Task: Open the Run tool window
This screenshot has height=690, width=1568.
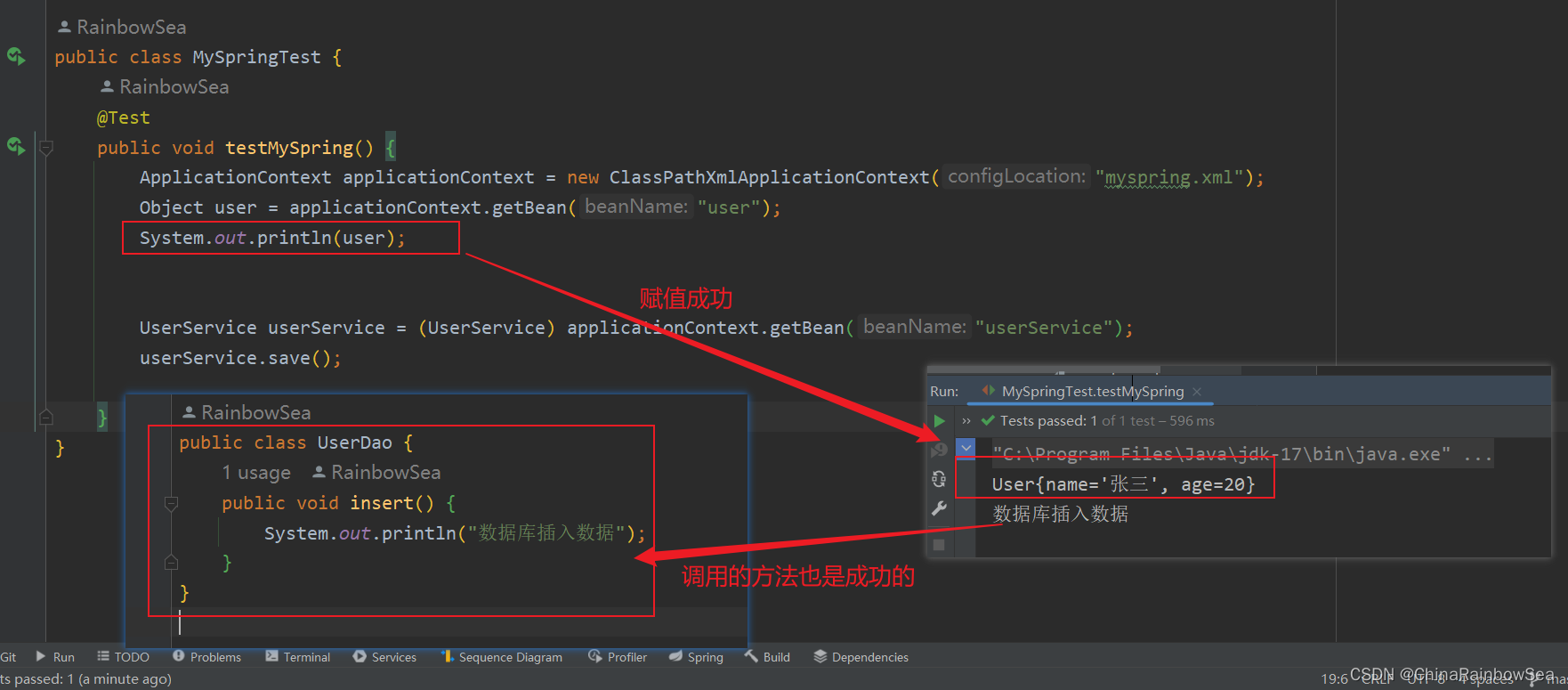Action: 54,657
